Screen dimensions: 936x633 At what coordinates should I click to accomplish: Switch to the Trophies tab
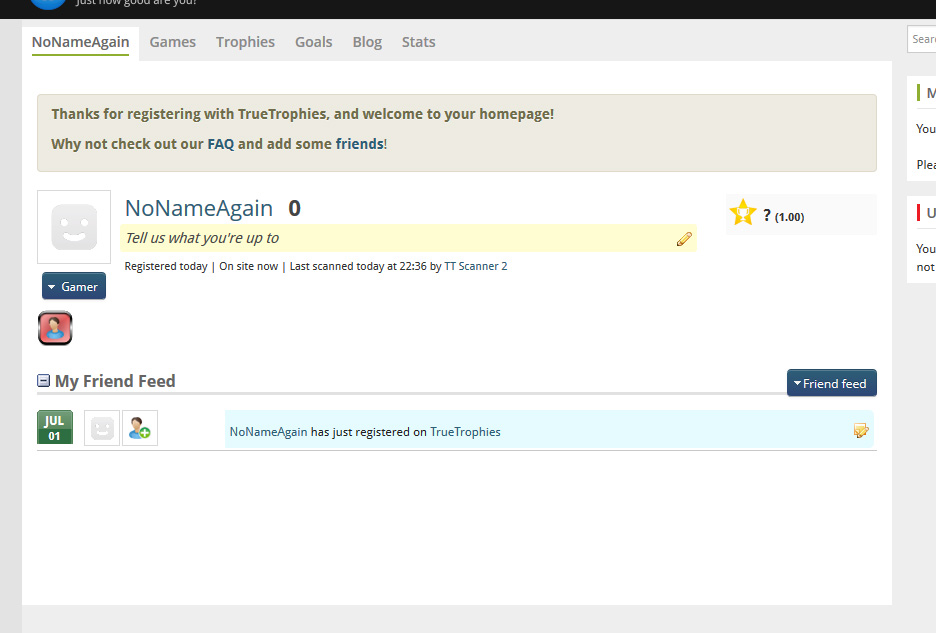pos(245,42)
